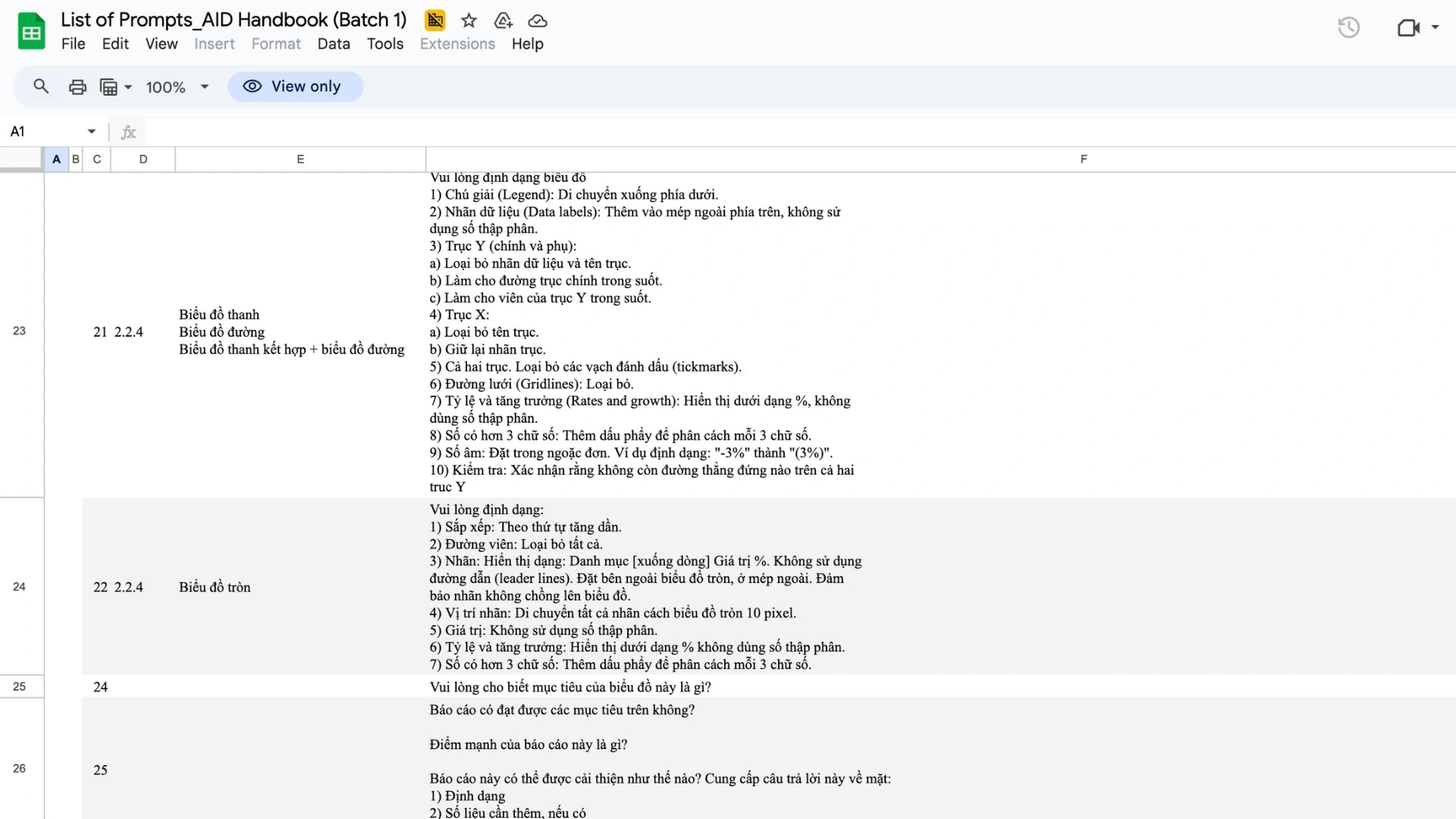Open the 100% zoom dropdown
Viewport: 1456px width, 819px height.
tap(177, 87)
